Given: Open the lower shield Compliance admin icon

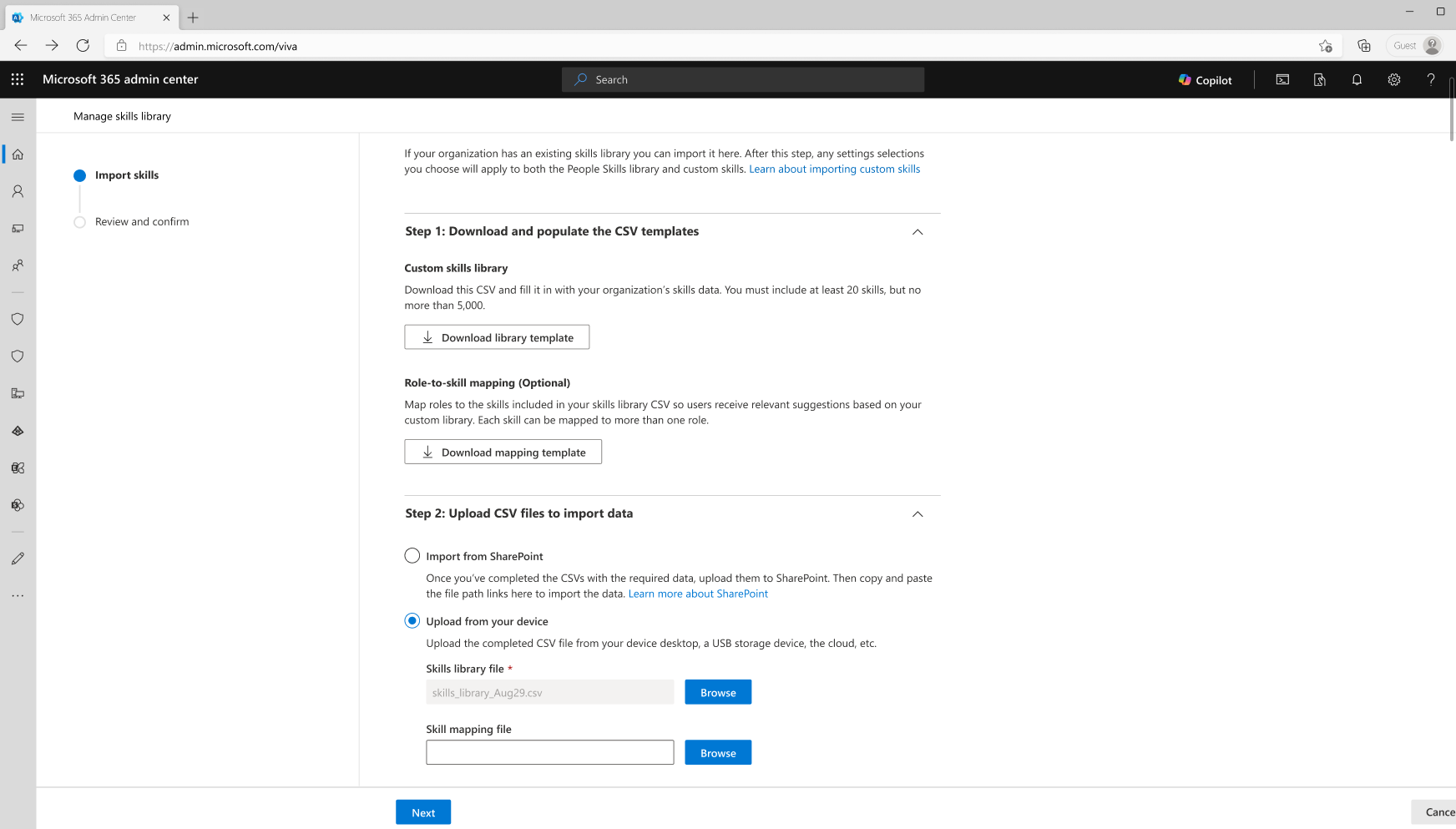Looking at the screenshot, I should pyautogui.click(x=18, y=356).
